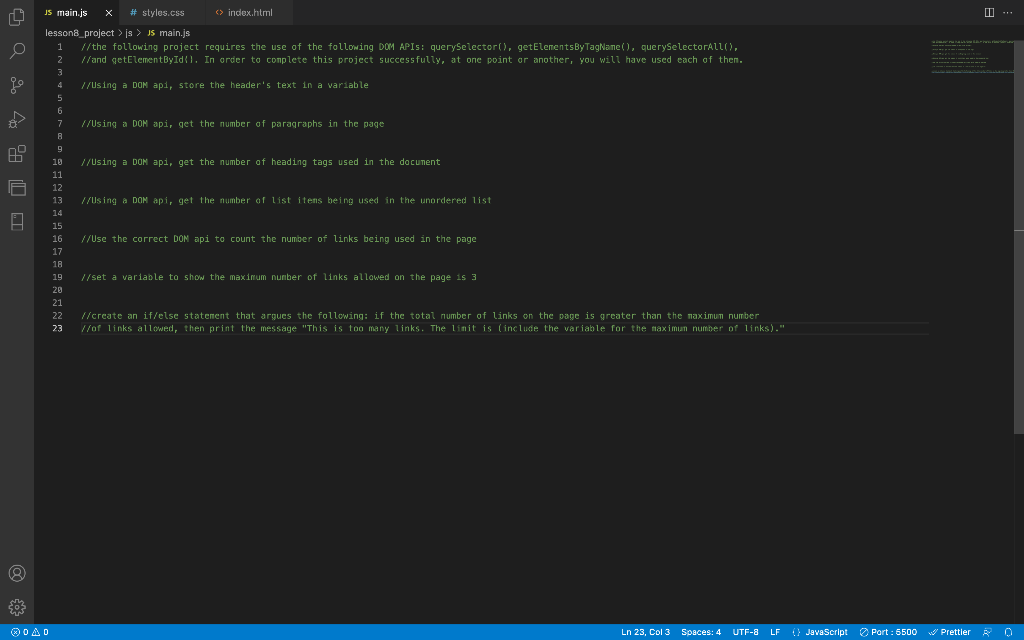Expand the js folder breadcrumb
1024x640 pixels.
tap(126, 32)
